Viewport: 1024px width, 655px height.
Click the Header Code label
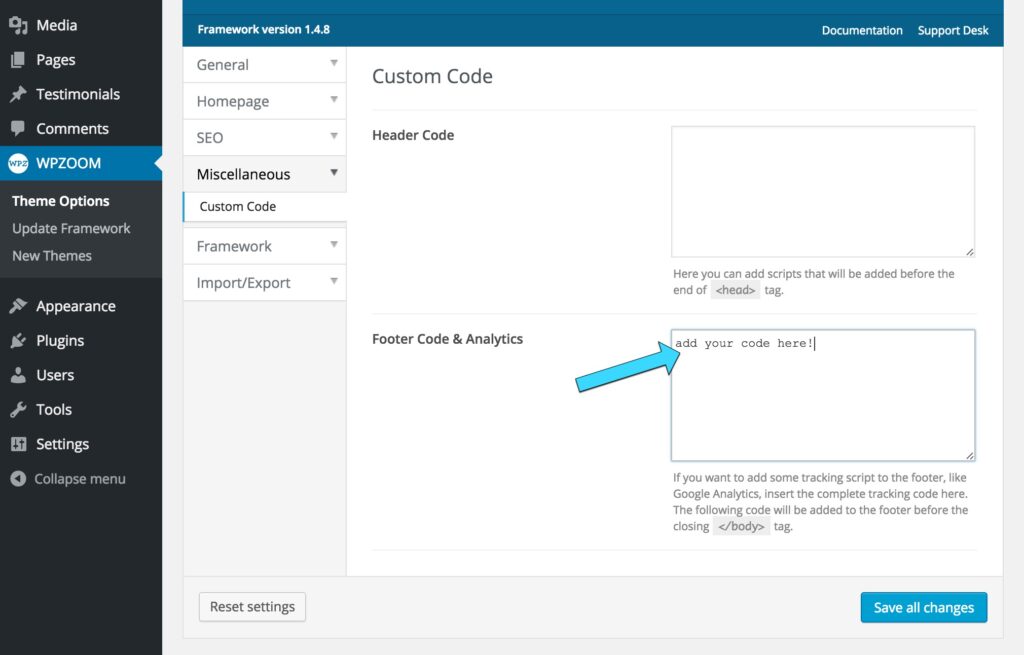pyautogui.click(x=413, y=135)
